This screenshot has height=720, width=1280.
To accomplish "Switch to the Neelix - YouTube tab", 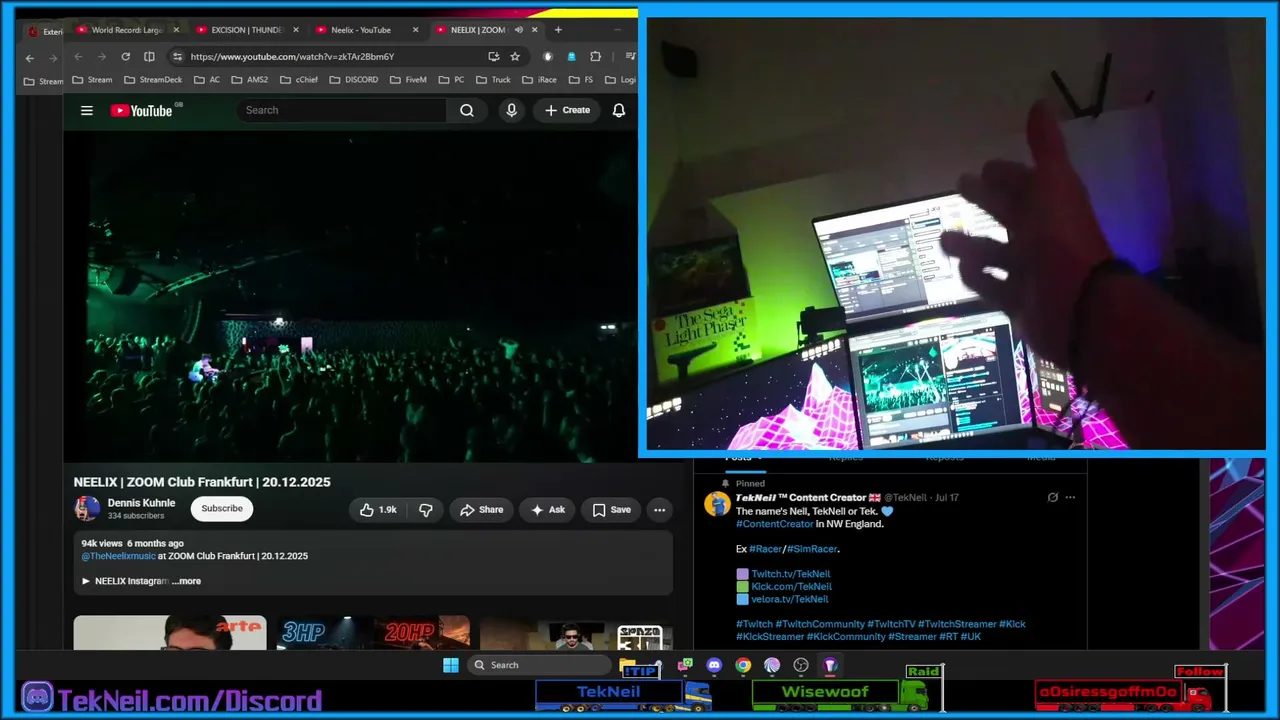I will coord(367,30).
